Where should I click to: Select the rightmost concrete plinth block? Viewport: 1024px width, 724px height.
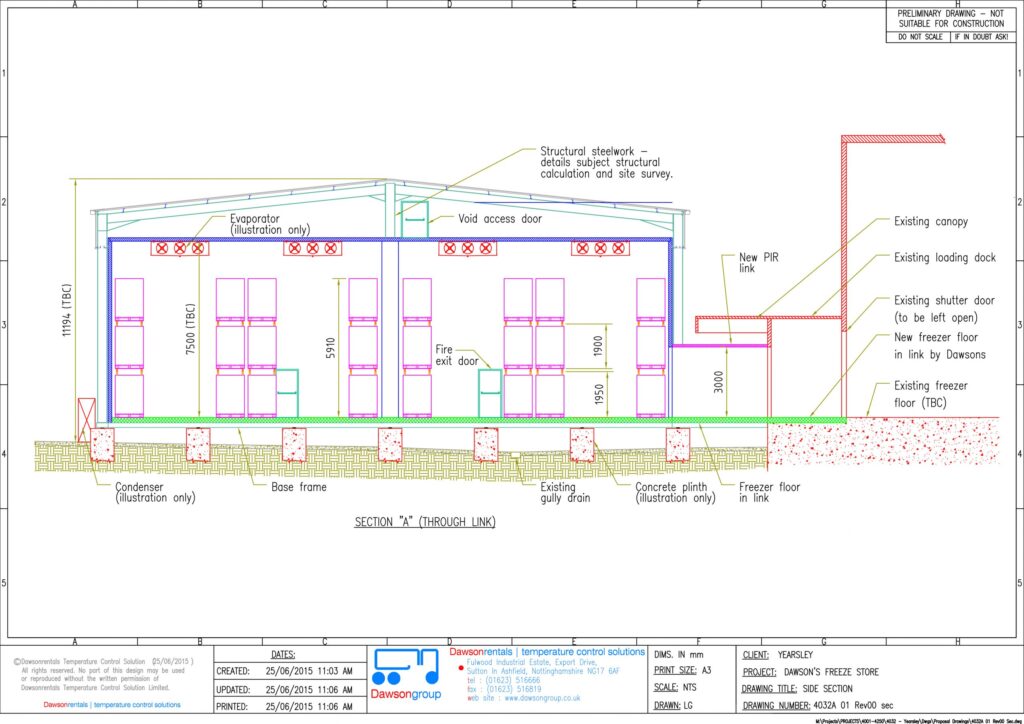coord(678,444)
